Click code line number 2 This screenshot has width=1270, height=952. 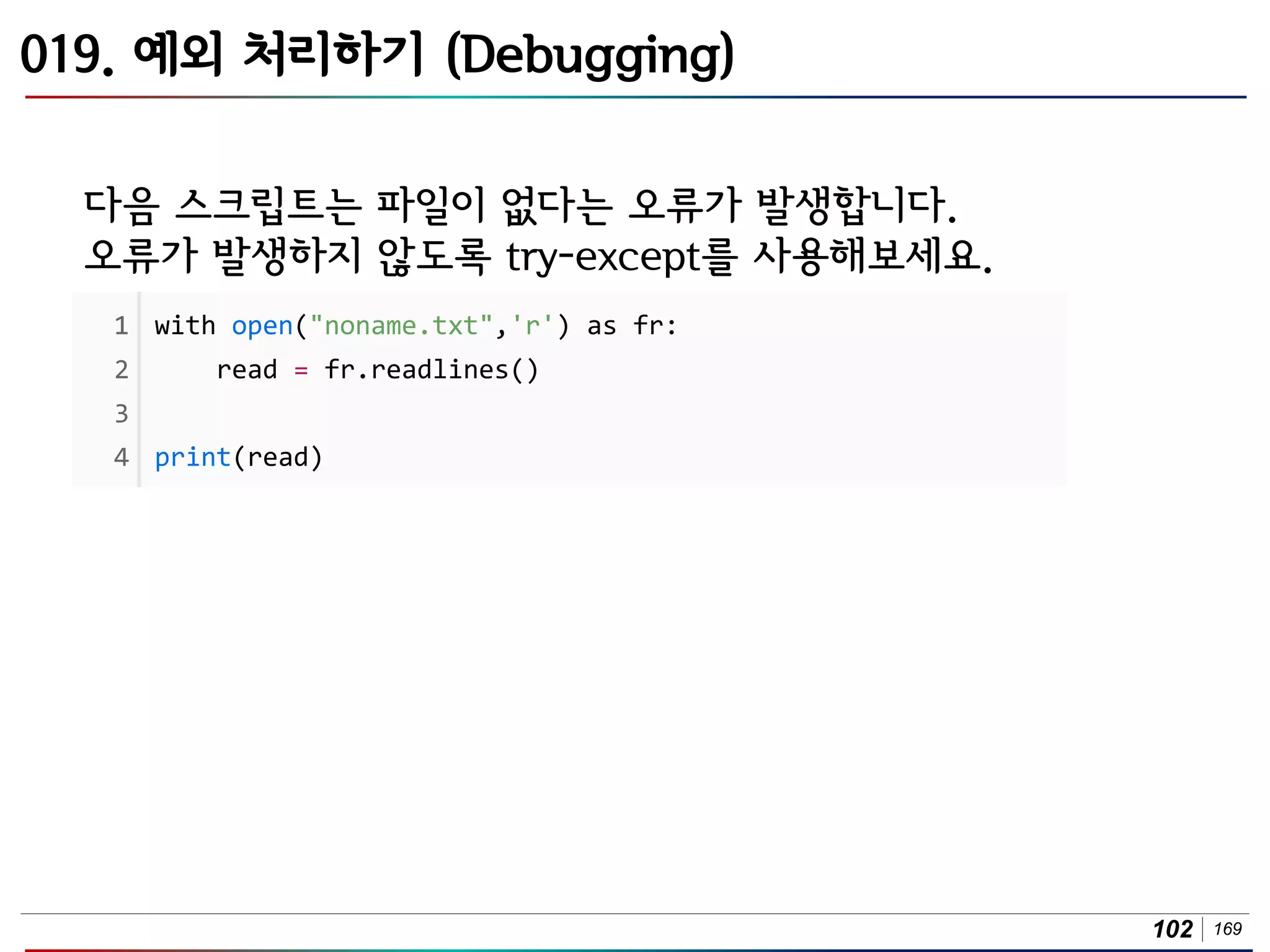tap(122, 370)
